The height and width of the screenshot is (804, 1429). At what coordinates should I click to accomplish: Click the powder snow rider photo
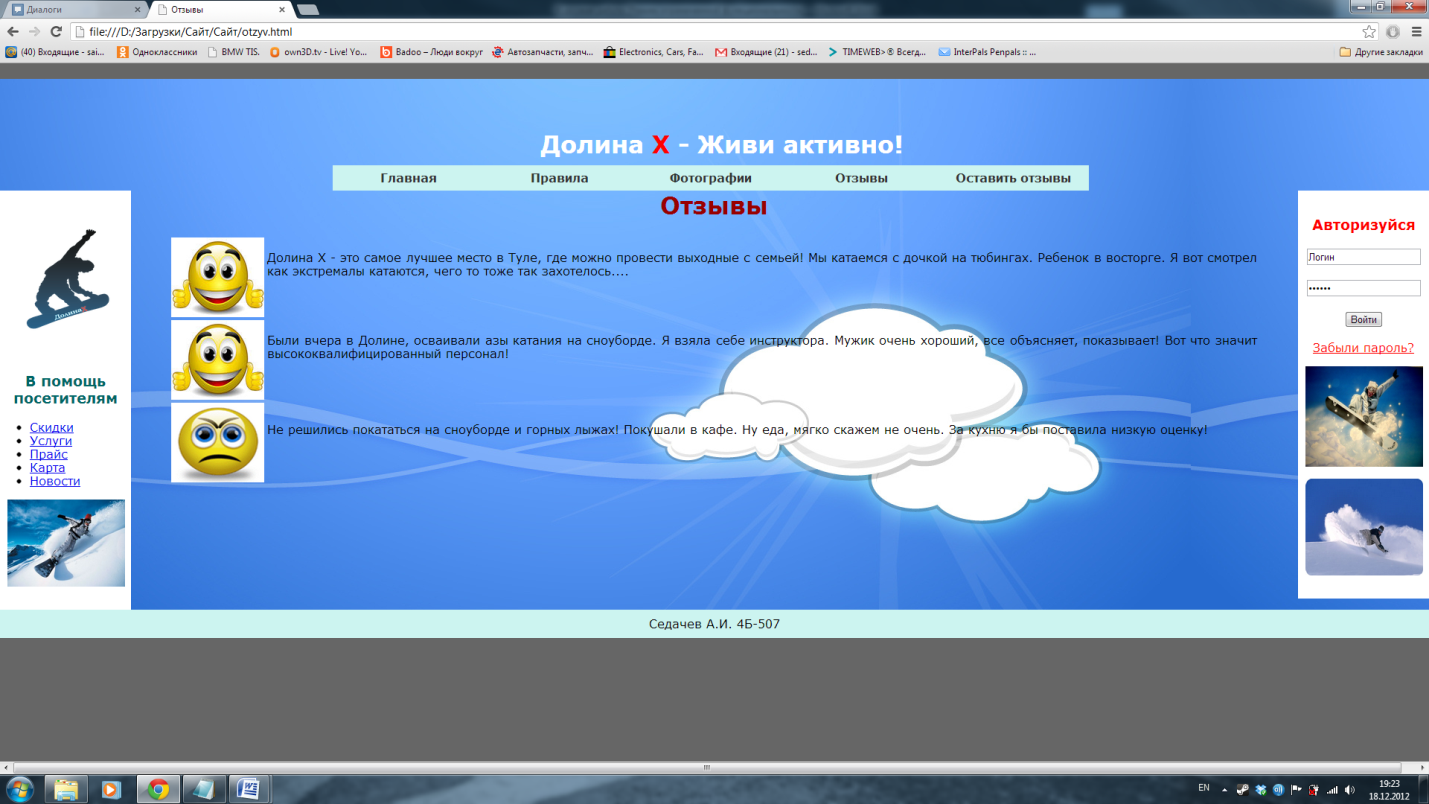pos(1364,527)
